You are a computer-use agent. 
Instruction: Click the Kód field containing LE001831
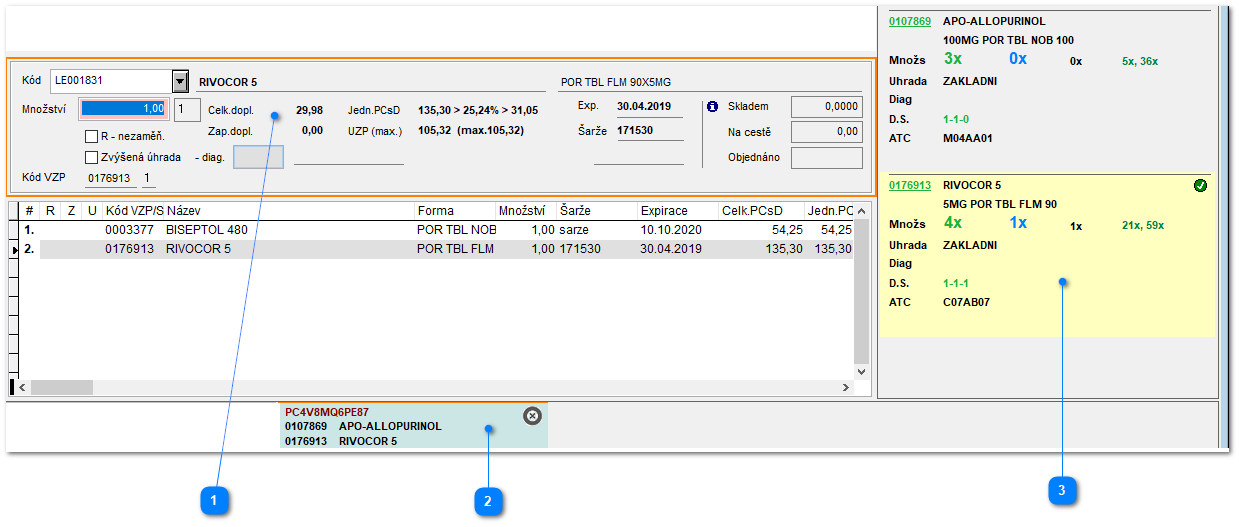(x=111, y=81)
